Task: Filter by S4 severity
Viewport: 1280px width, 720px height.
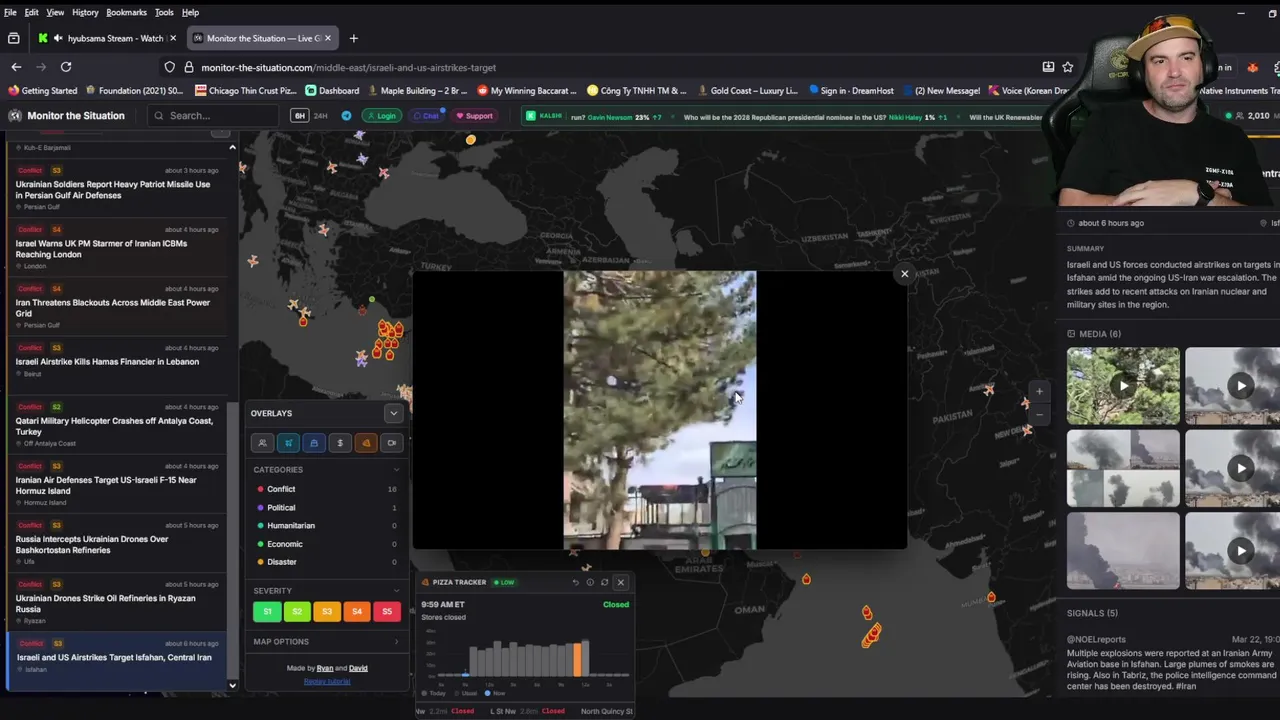Action: [x=357, y=611]
